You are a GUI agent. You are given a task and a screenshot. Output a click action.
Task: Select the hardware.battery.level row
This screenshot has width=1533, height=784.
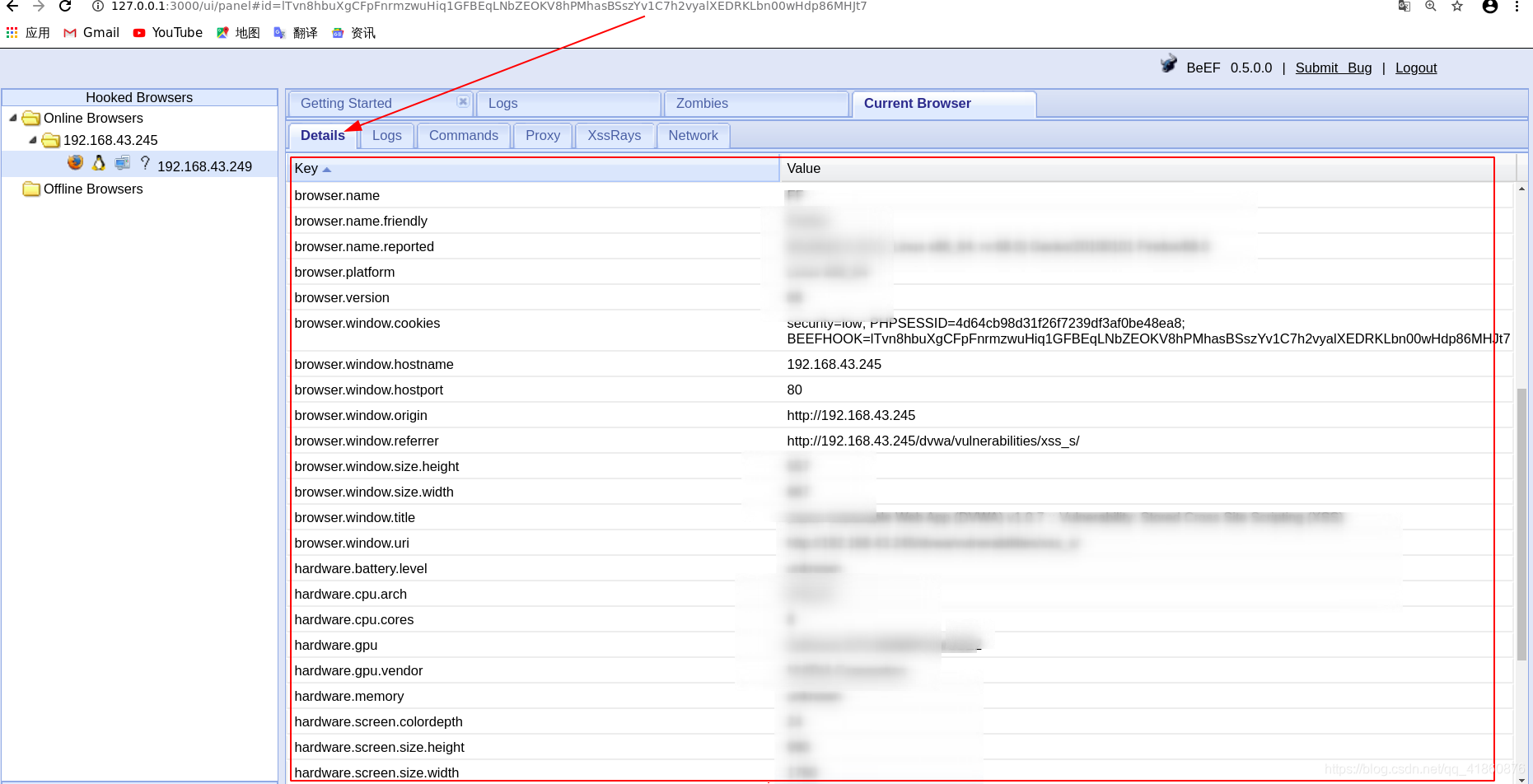coord(902,568)
